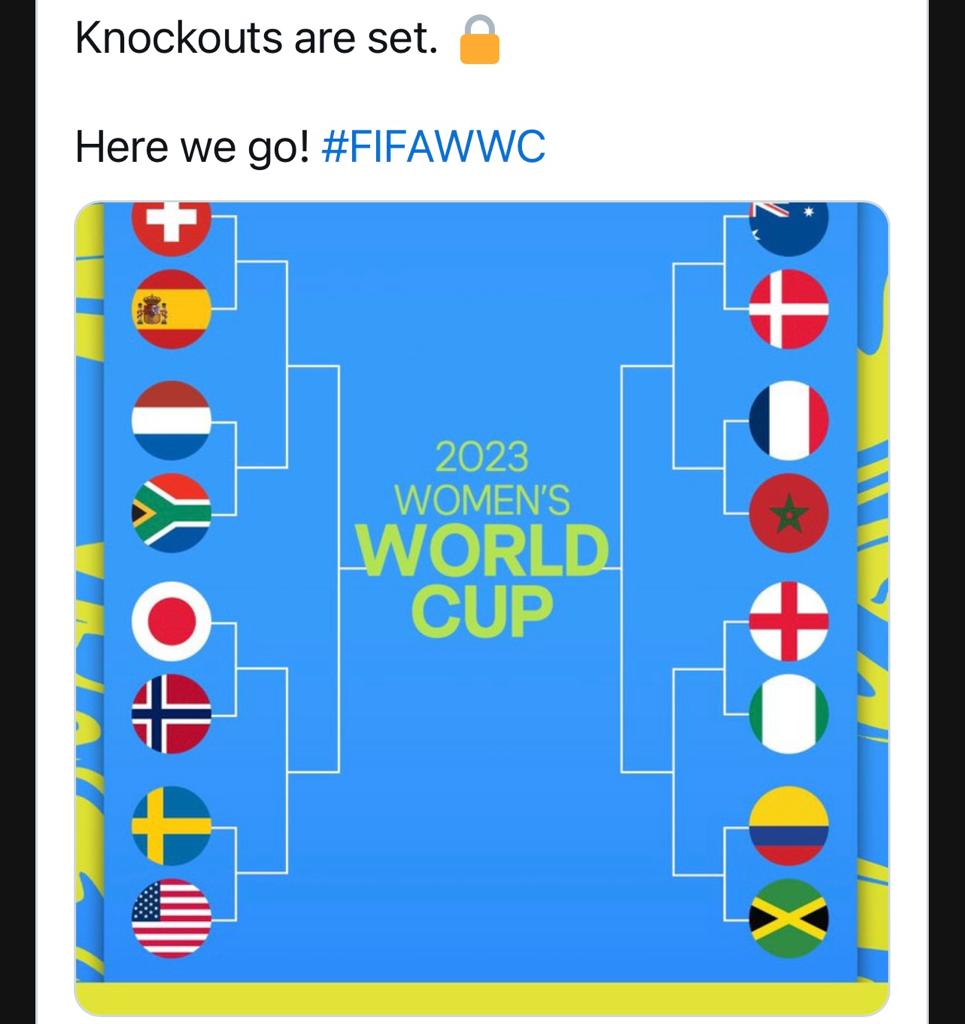Click the France flag icon
965x1024 pixels.
point(789,420)
